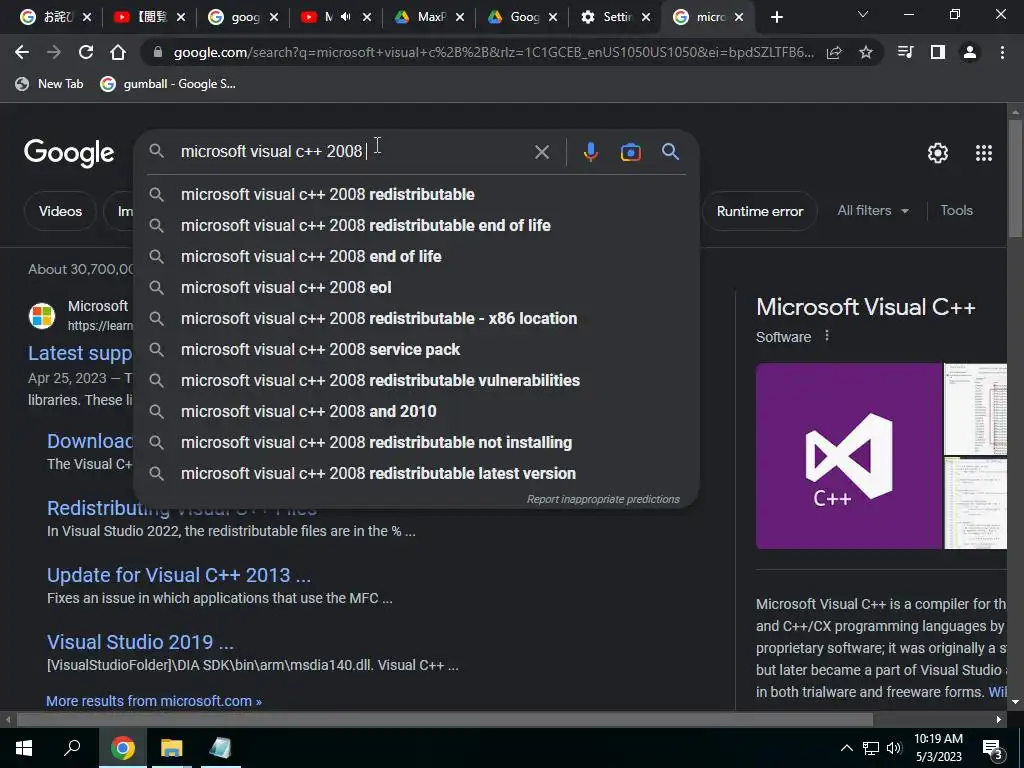The image size is (1024, 768).
Task: Click the purple Visual C++ logo thumbnail
Action: (848, 456)
